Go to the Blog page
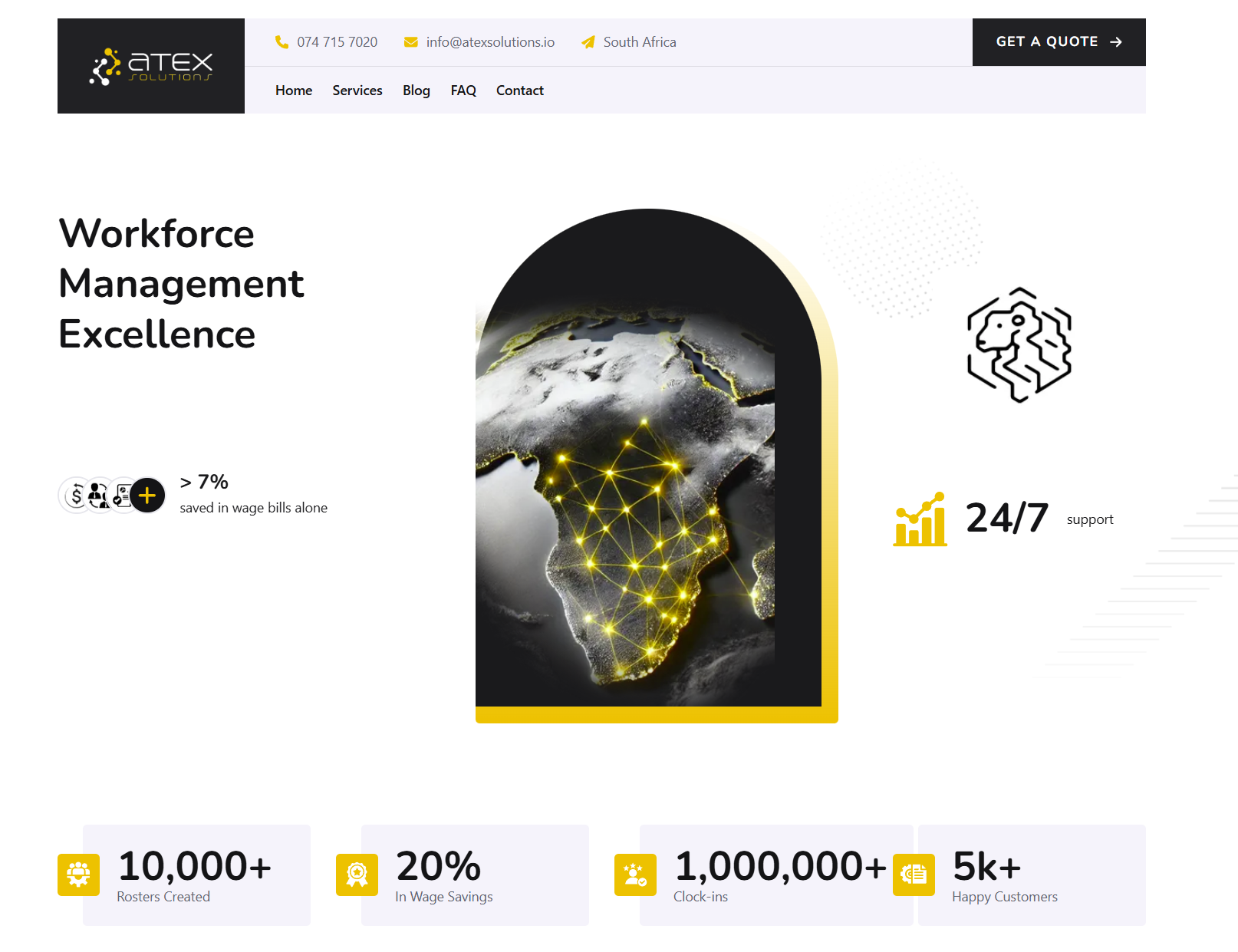 pyautogui.click(x=417, y=91)
